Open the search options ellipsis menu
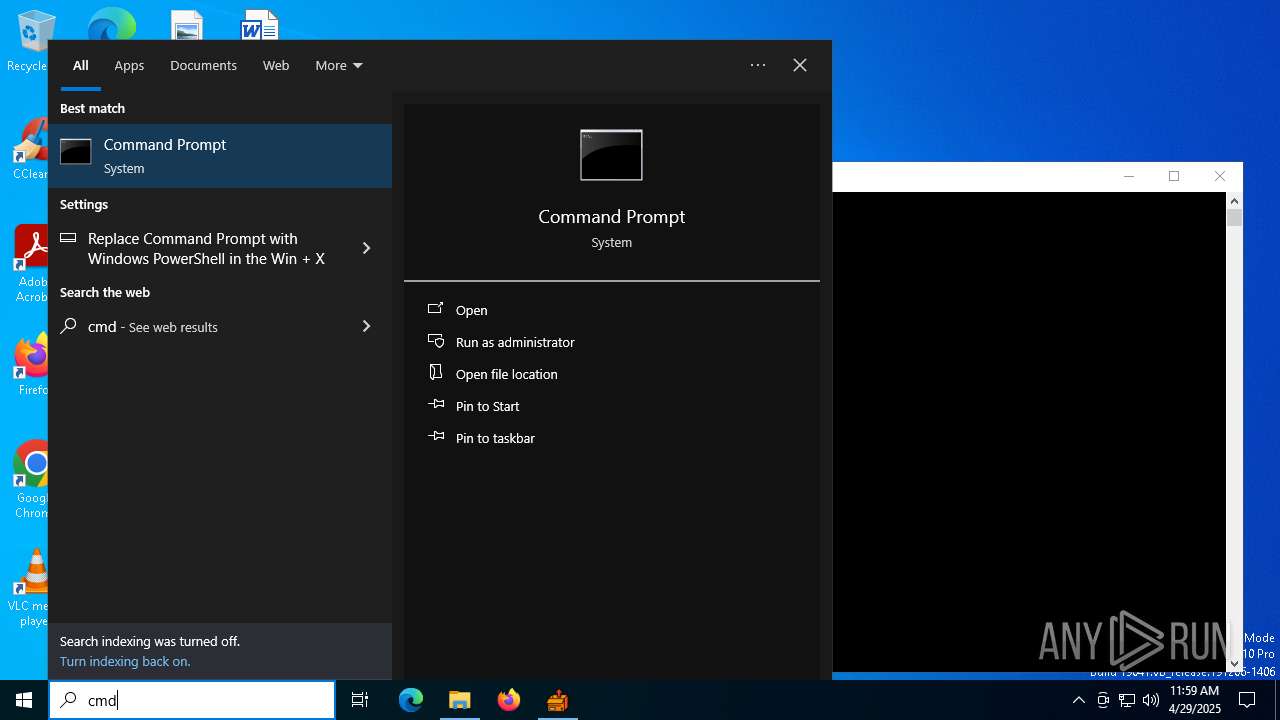The image size is (1280, 720). [x=758, y=65]
